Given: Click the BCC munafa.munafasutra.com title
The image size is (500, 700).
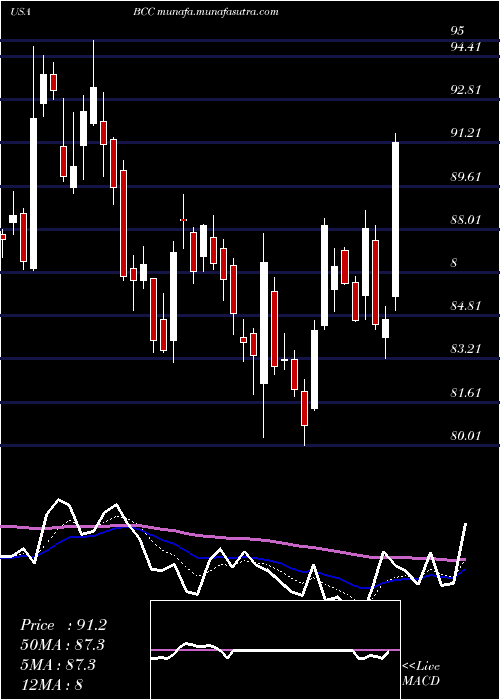Looking at the screenshot, I should point(206,12).
